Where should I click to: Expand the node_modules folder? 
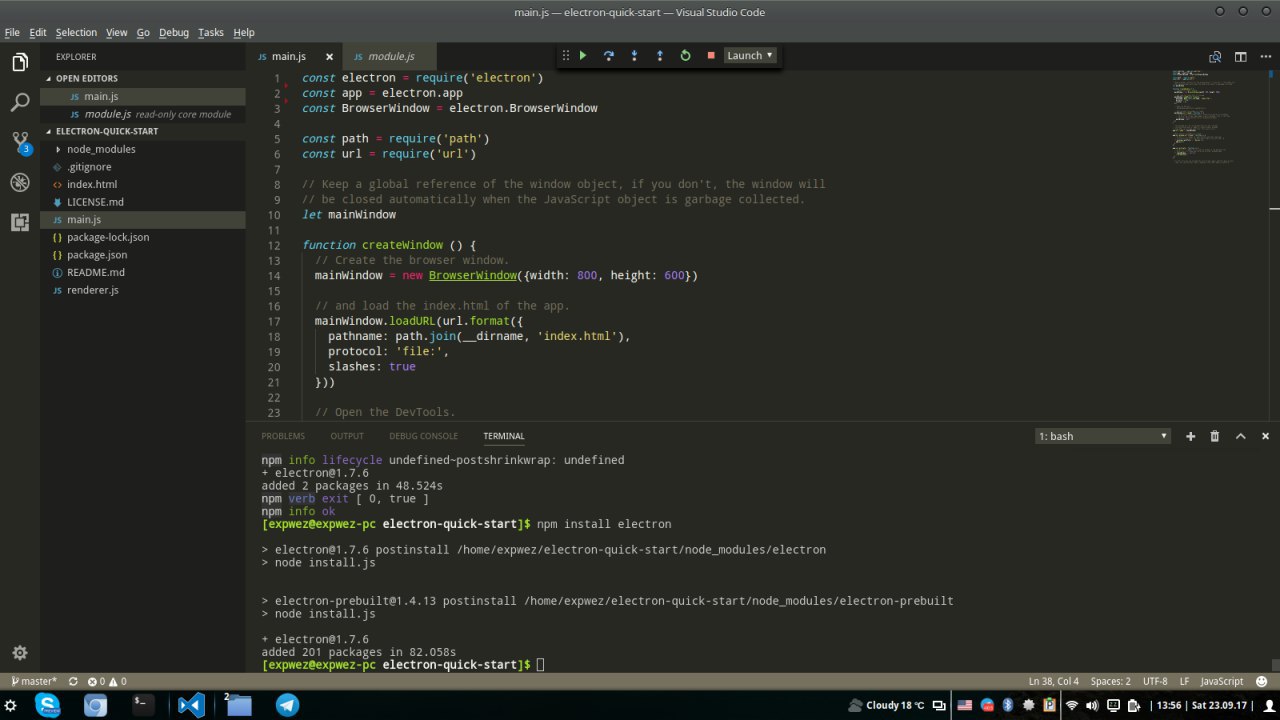(100, 149)
